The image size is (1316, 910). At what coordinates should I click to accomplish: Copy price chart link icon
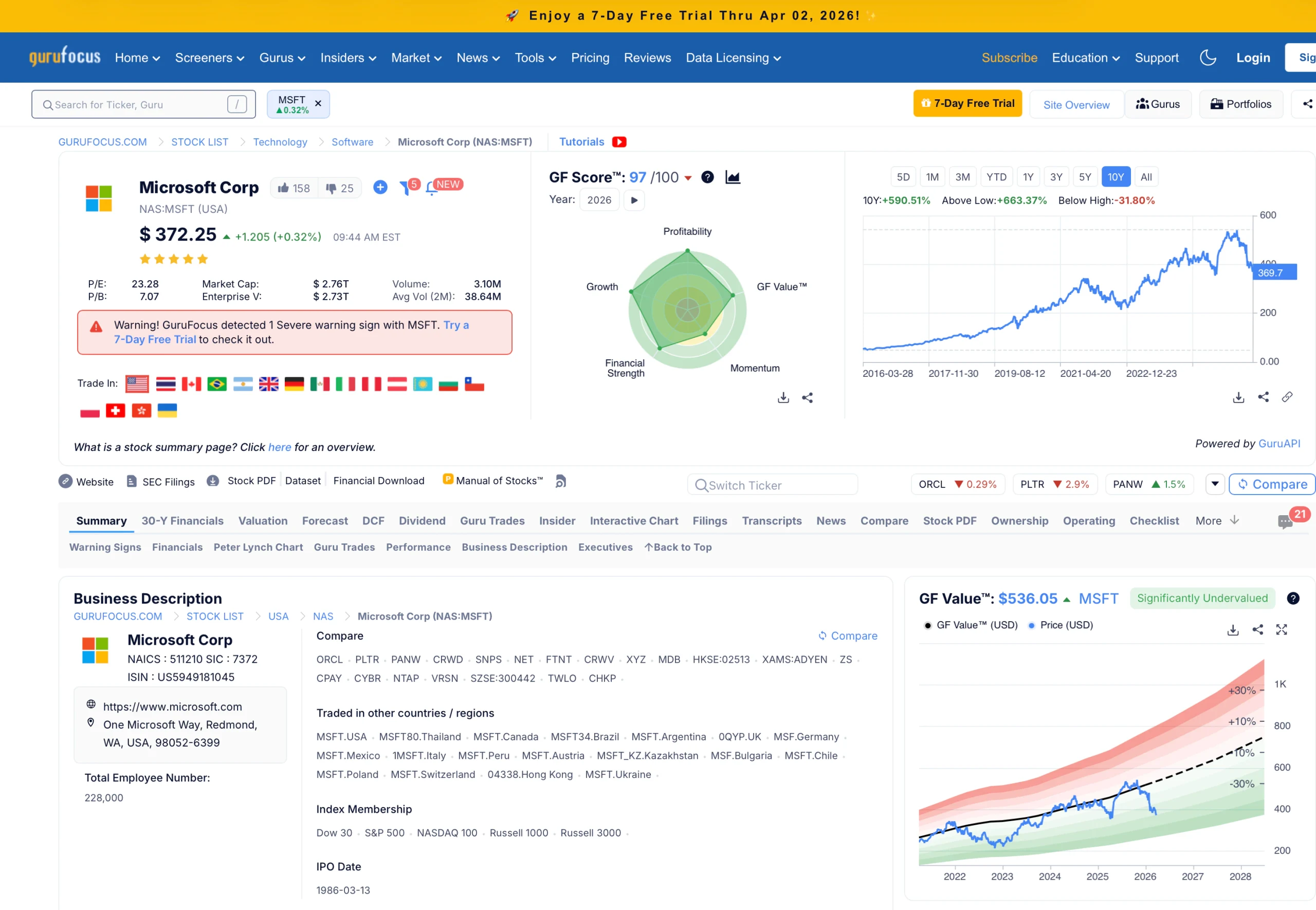pos(1287,397)
